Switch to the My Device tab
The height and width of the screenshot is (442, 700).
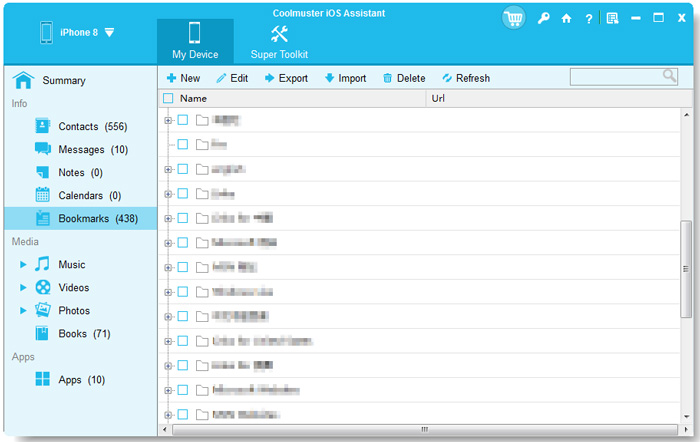(195, 41)
